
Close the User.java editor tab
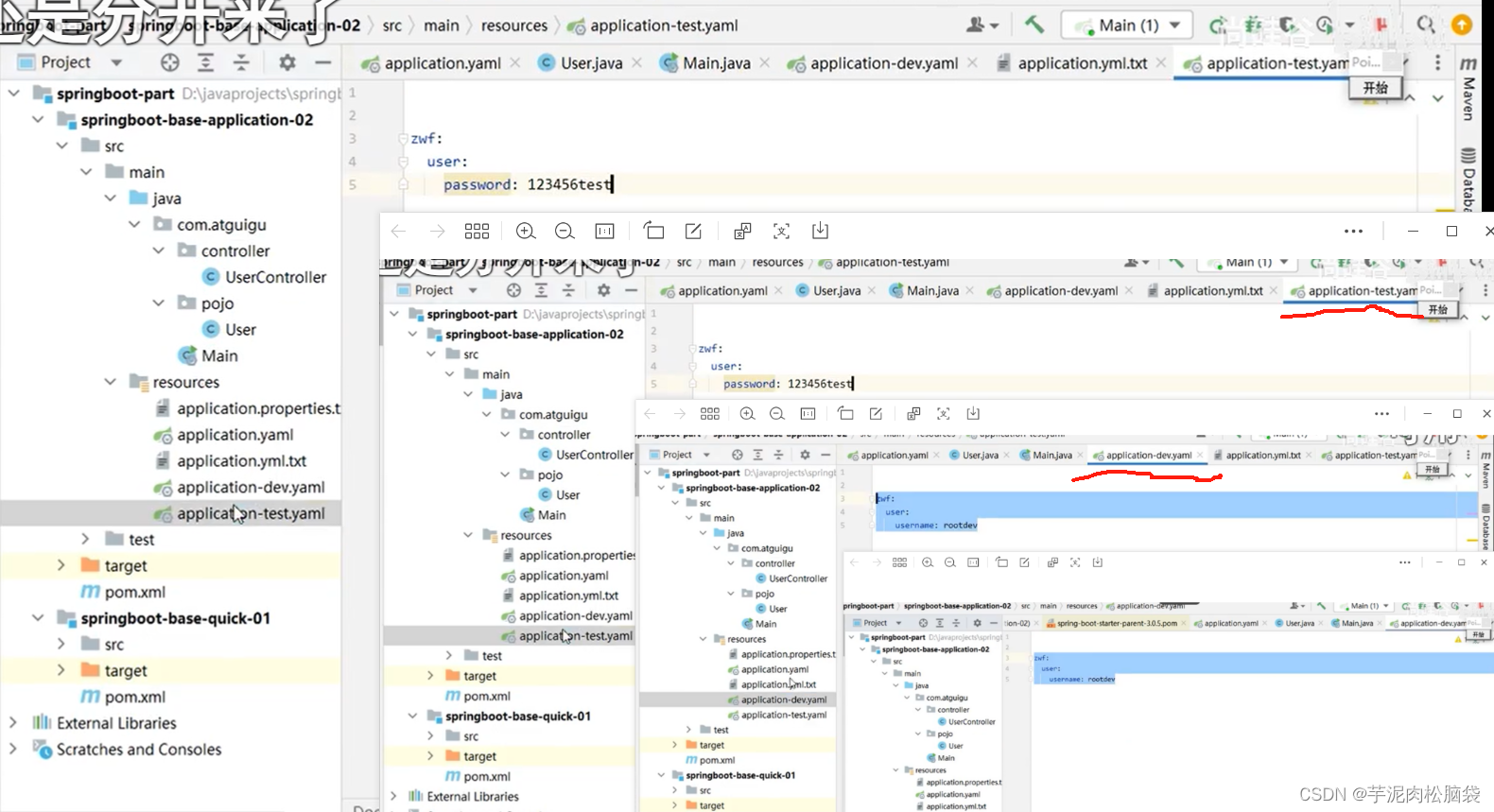[637, 63]
